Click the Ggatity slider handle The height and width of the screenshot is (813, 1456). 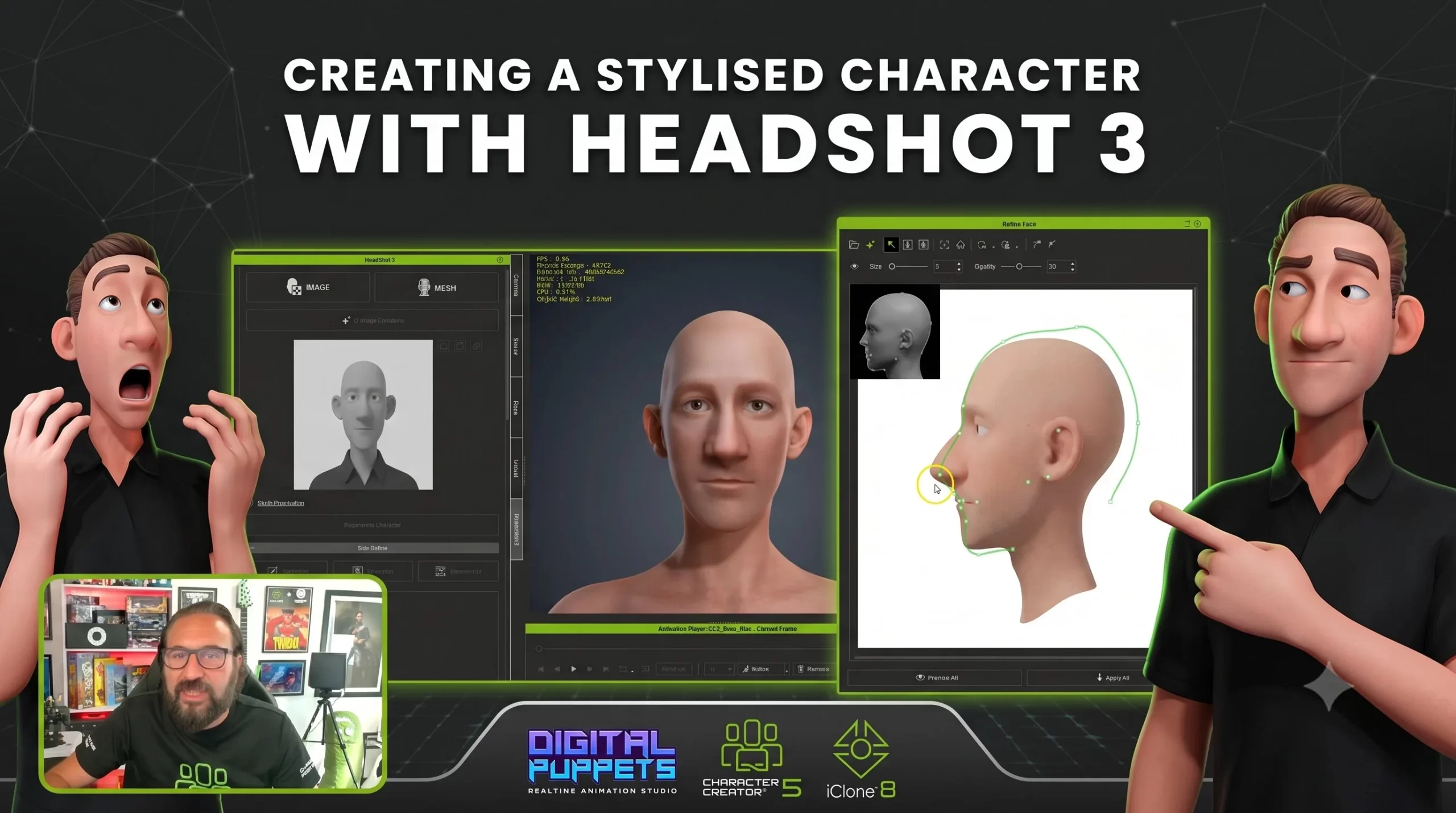[1019, 266]
